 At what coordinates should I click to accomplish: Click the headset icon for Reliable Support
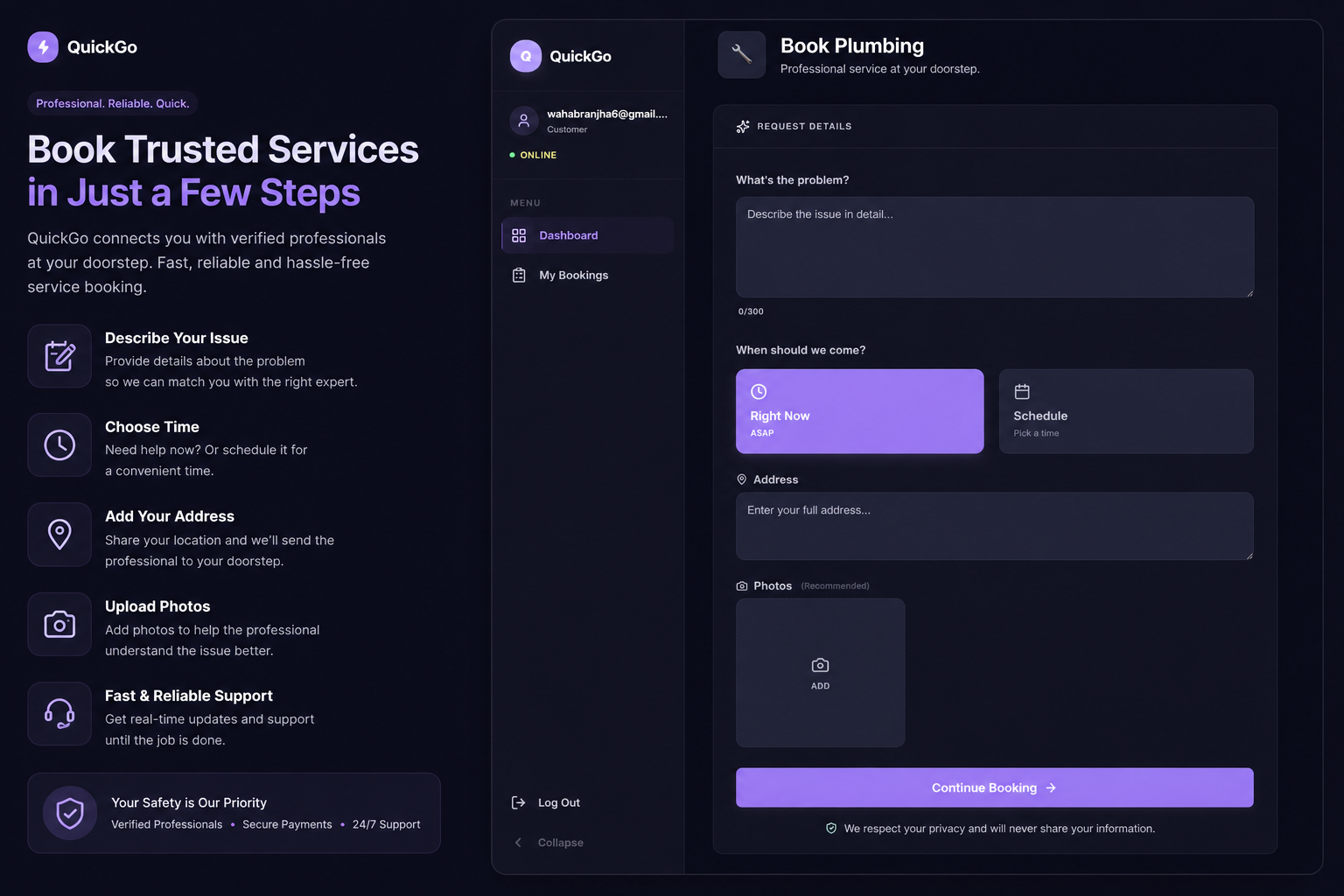coord(59,714)
